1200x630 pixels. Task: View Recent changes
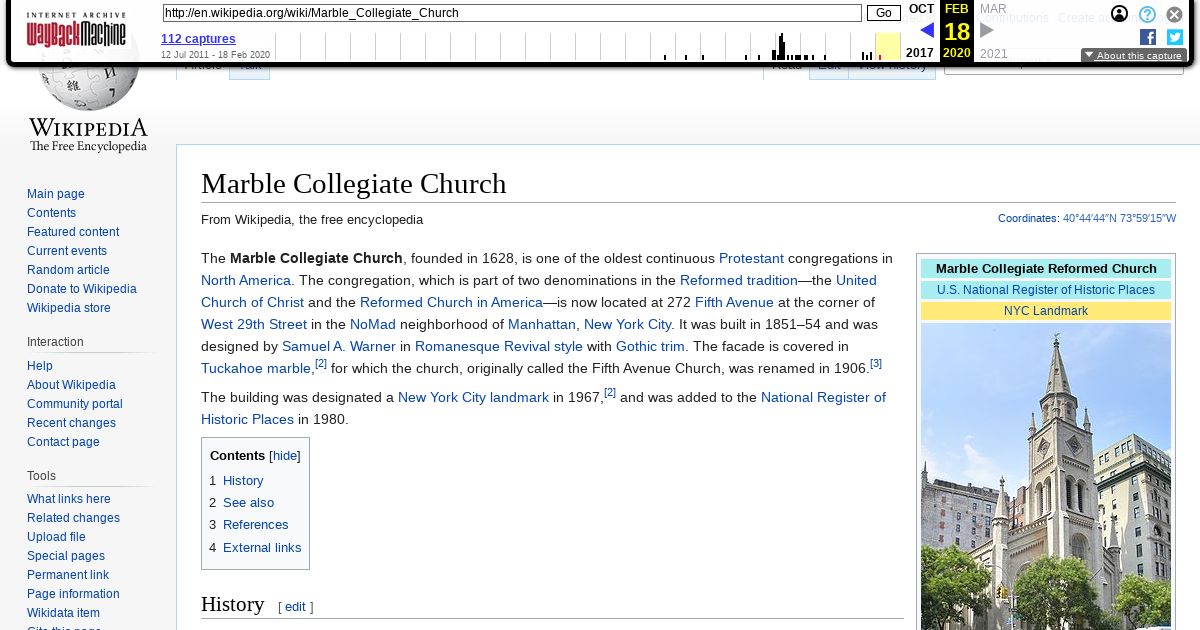click(71, 423)
